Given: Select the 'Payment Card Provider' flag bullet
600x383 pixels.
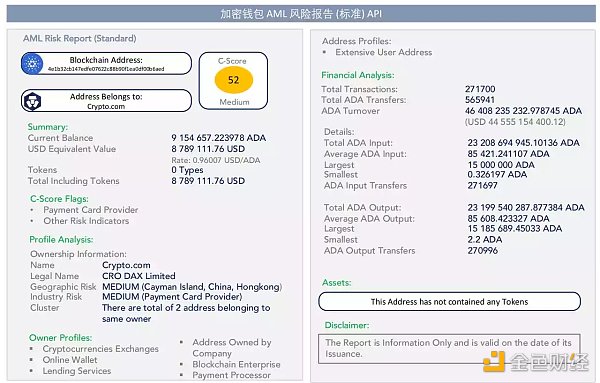Looking at the screenshot, I should tap(91, 210).
